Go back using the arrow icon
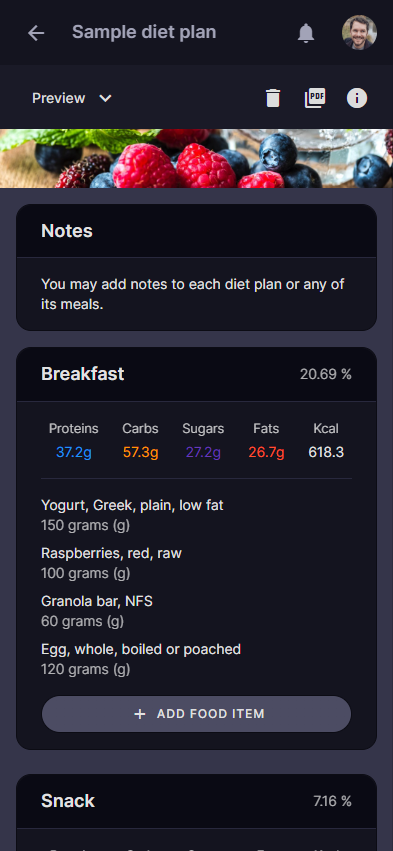Screen dimensions: 393x851 (x=36, y=33)
